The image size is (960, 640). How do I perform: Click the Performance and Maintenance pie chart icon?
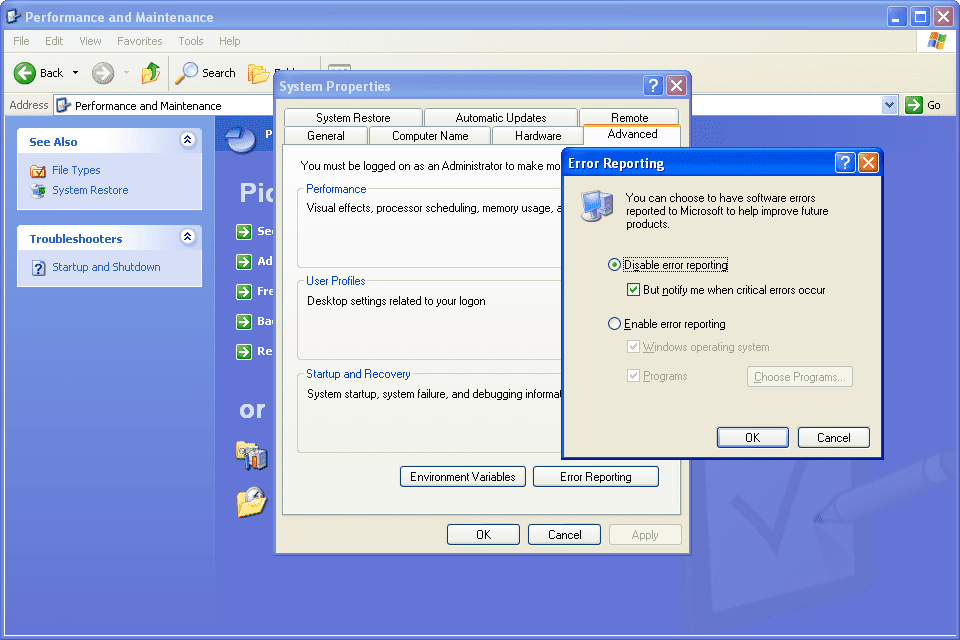(x=240, y=140)
